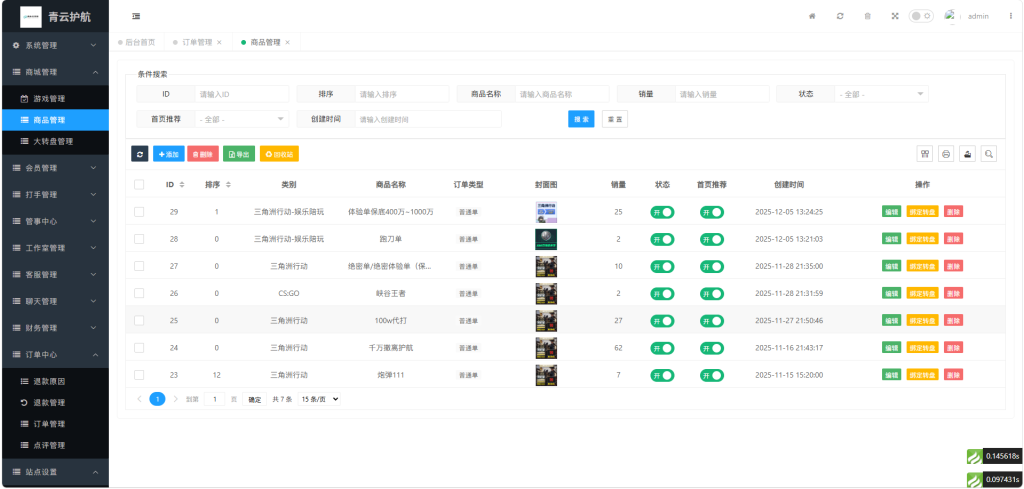
Task: Sort the table by the ID column arrows
Action: (x=182, y=185)
